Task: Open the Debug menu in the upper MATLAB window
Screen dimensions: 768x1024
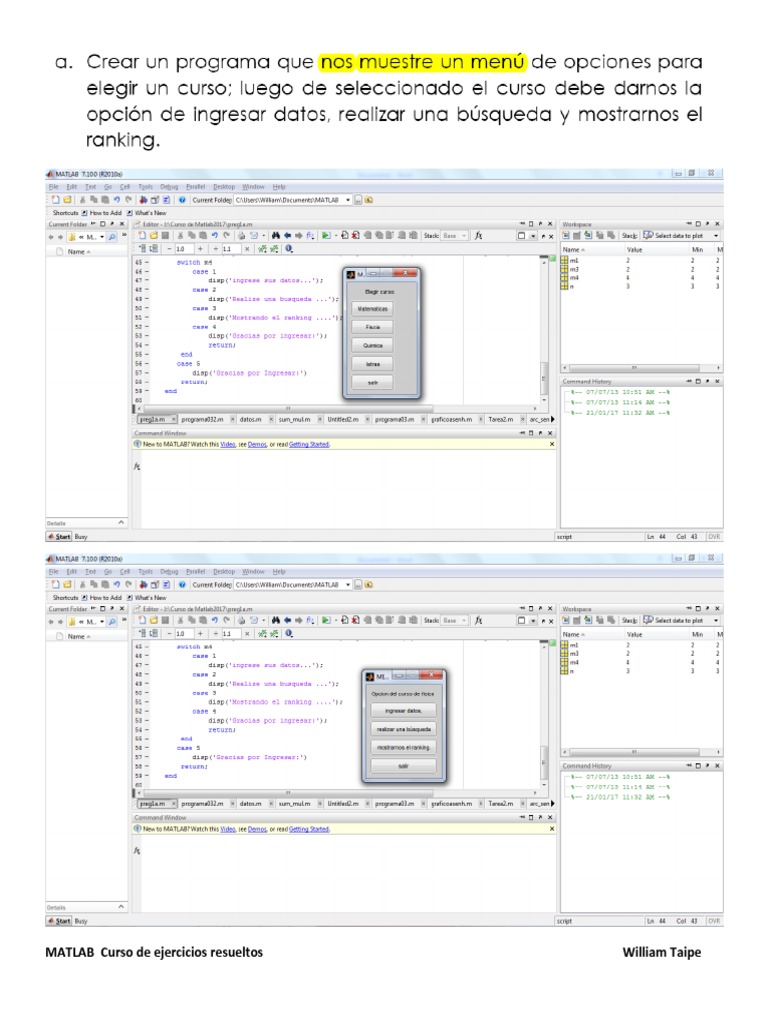Action: 167,186
